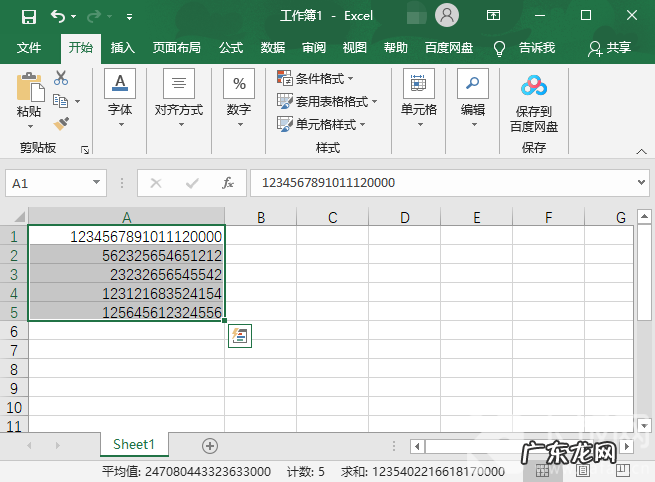Expand the formula bar chevron

[x=641, y=183]
